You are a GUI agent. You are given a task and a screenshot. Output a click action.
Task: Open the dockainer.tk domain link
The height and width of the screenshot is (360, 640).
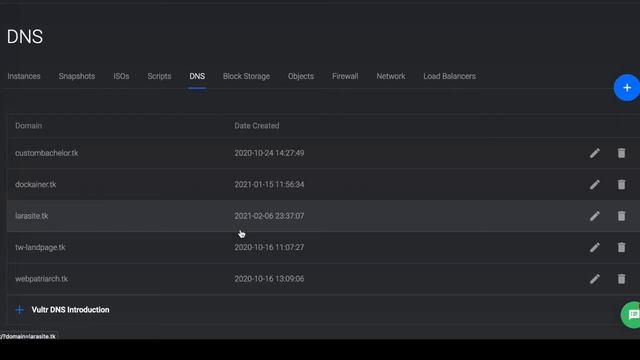click(36, 184)
